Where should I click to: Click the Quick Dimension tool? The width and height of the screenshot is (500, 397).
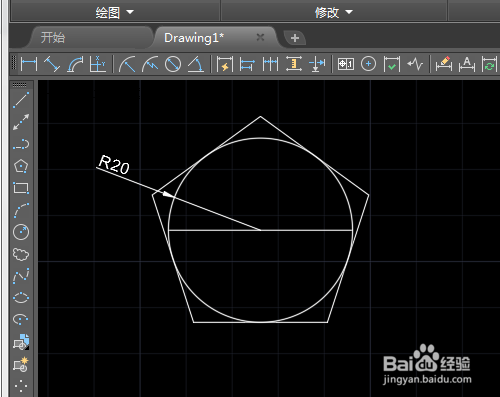click(225, 64)
